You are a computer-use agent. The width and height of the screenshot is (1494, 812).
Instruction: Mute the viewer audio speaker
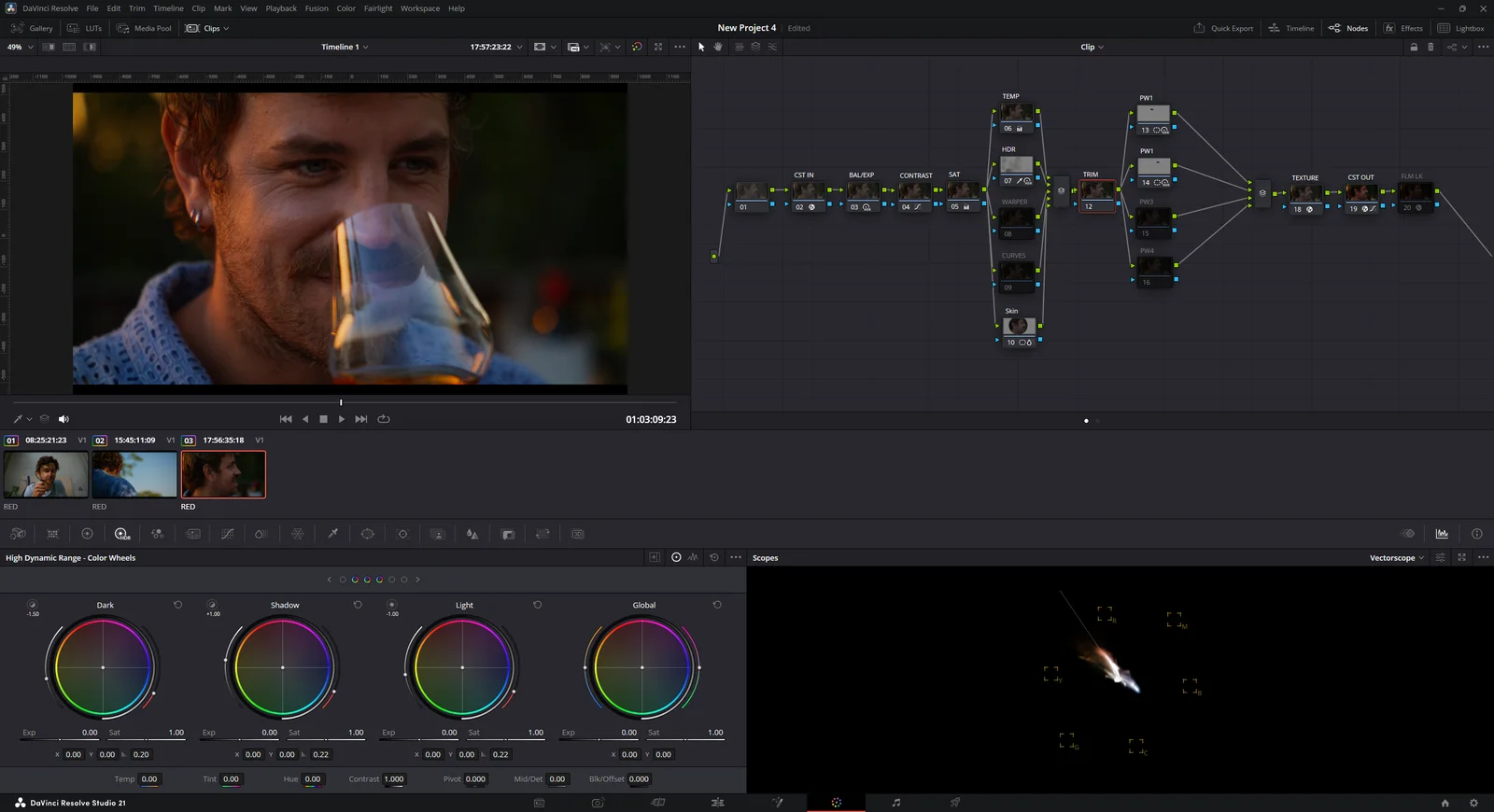pos(63,419)
